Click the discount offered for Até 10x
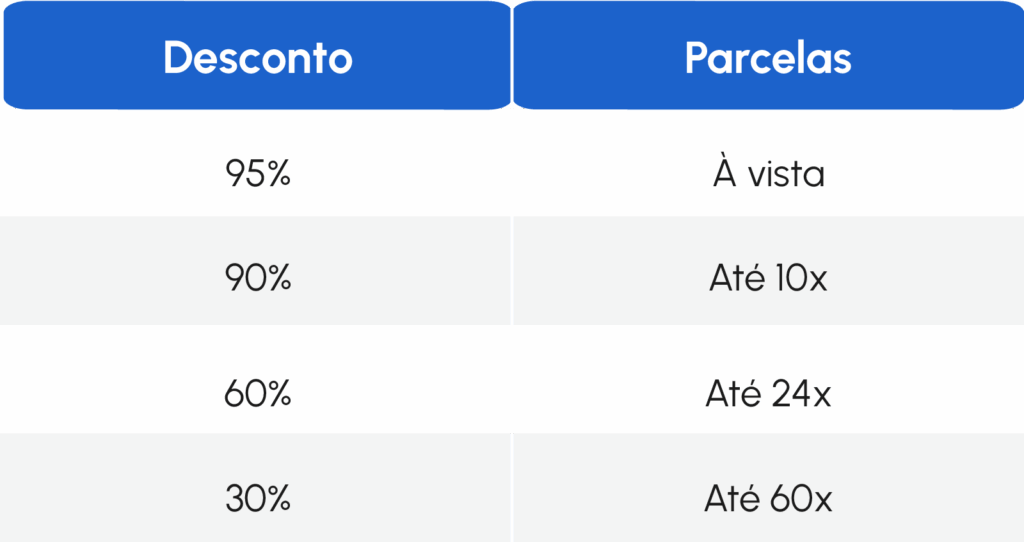The width and height of the screenshot is (1024, 542). [258, 278]
